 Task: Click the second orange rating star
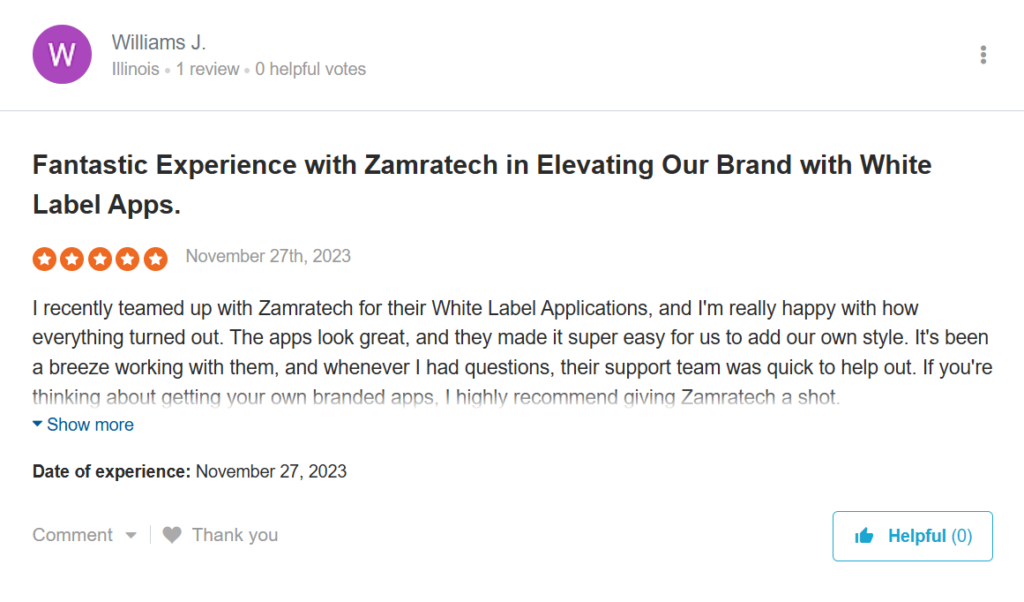tap(72, 259)
